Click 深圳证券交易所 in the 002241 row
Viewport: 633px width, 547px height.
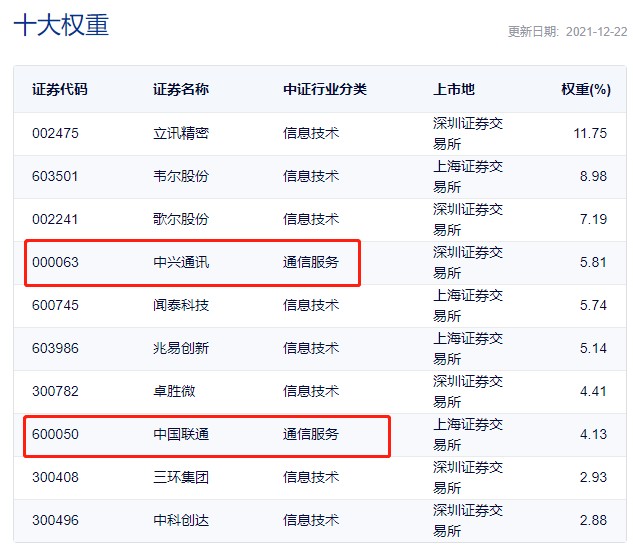click(468, 220)
